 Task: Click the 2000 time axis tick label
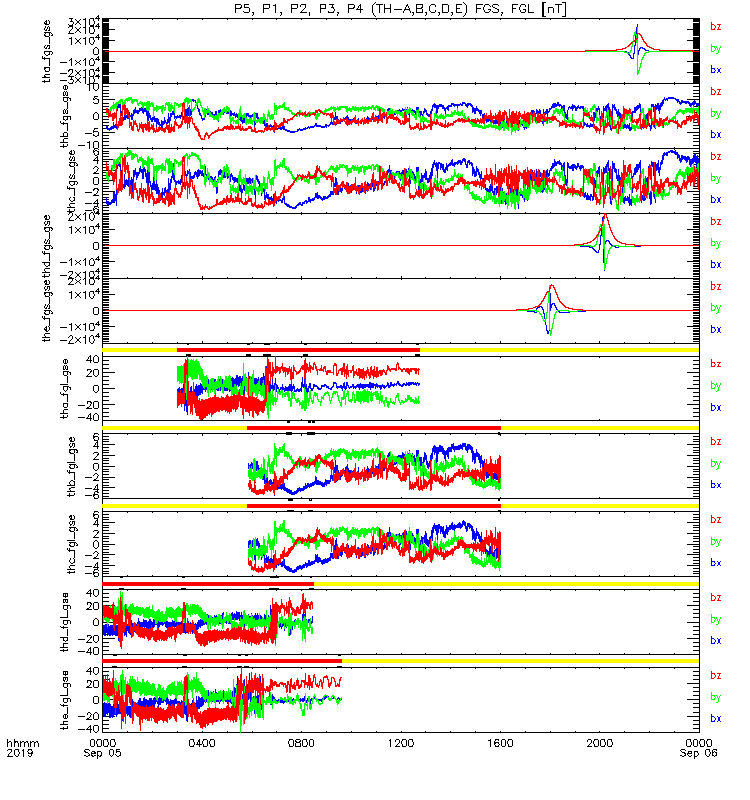click(599, 743)
